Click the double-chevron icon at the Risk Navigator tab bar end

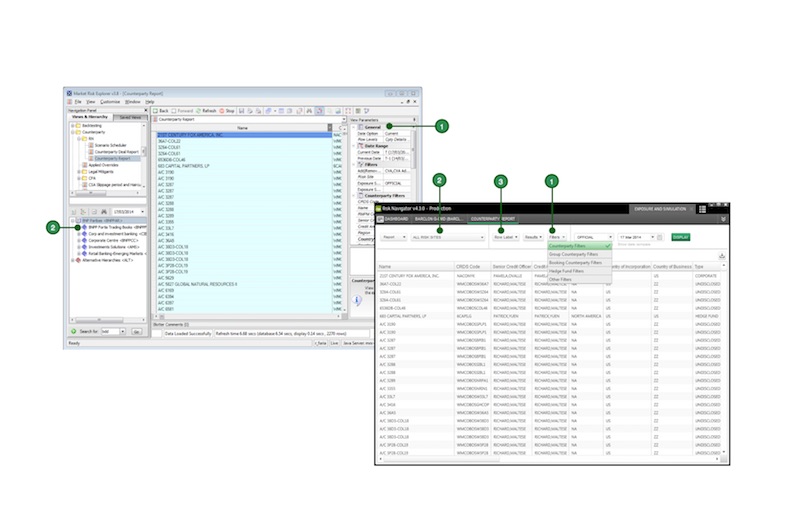click(x=723, y=219)
